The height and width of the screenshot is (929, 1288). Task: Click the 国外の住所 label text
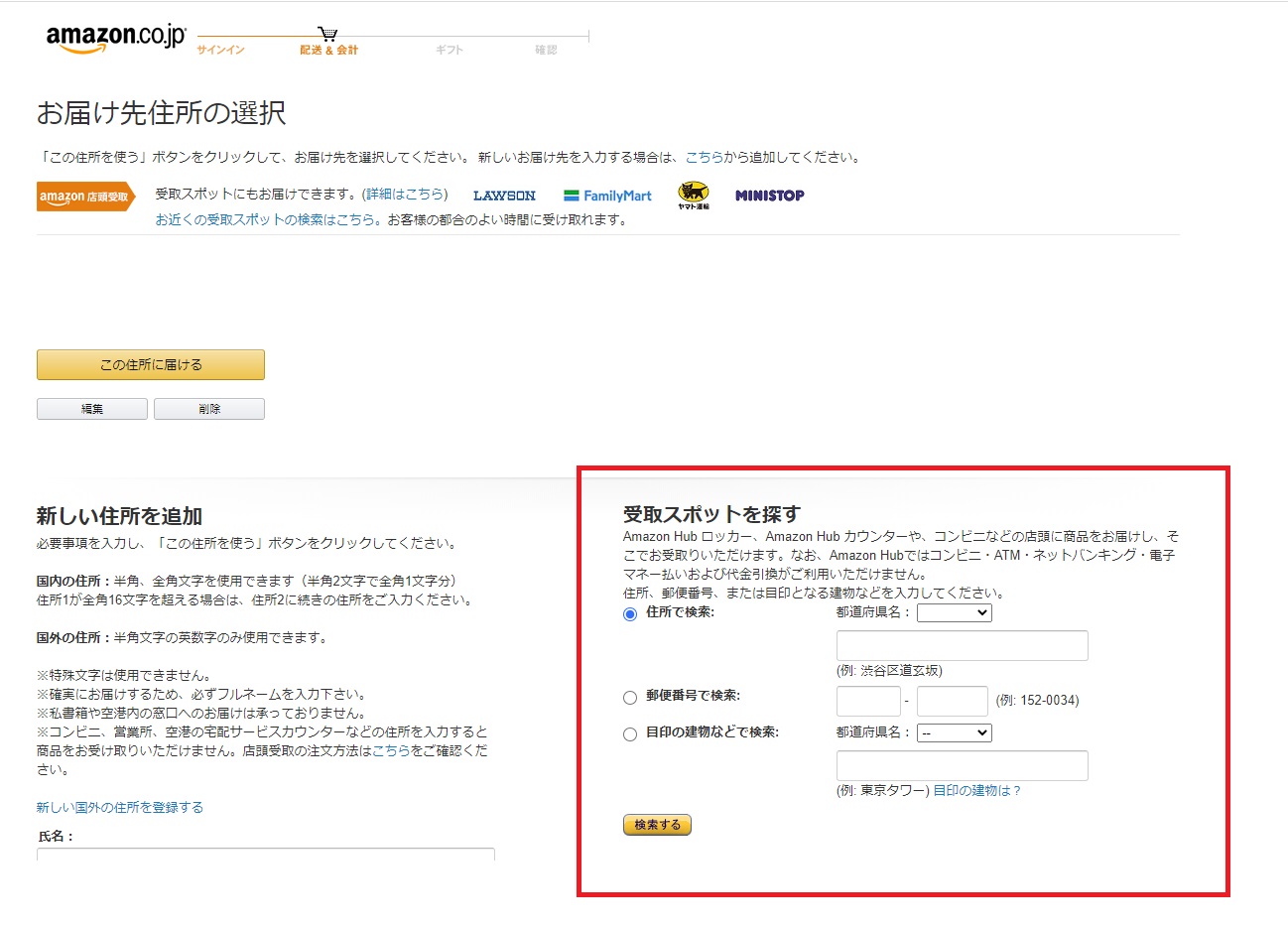[x=74, y=637]
